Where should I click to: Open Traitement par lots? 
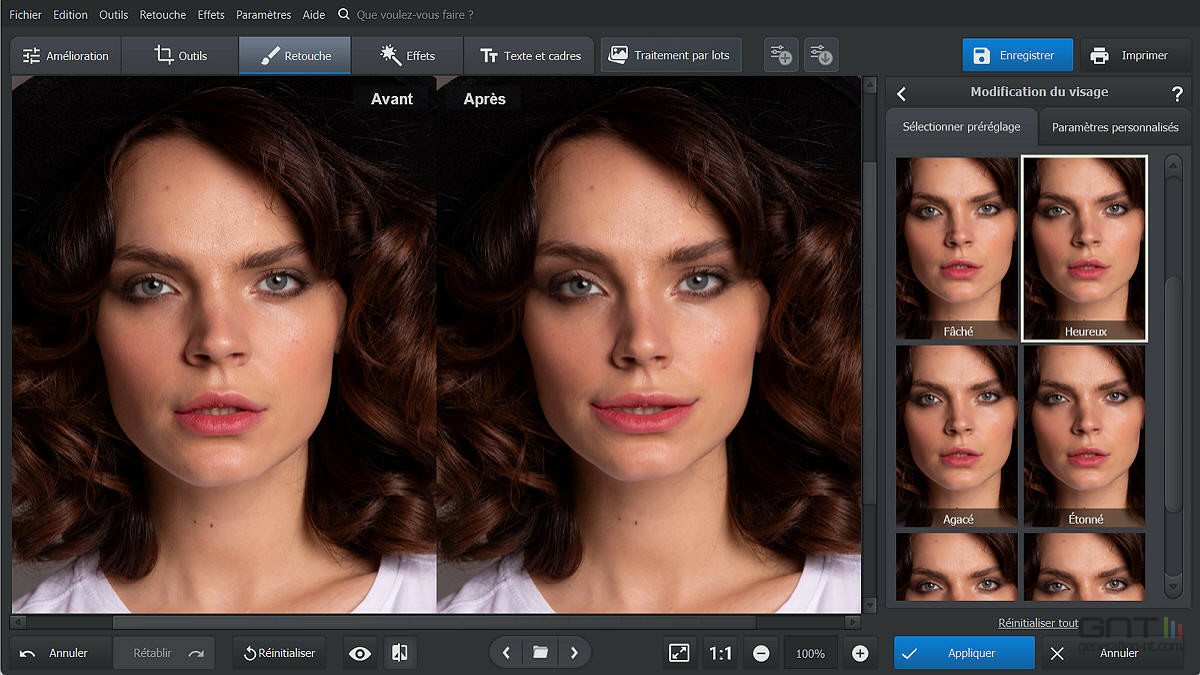coord(671,56)
